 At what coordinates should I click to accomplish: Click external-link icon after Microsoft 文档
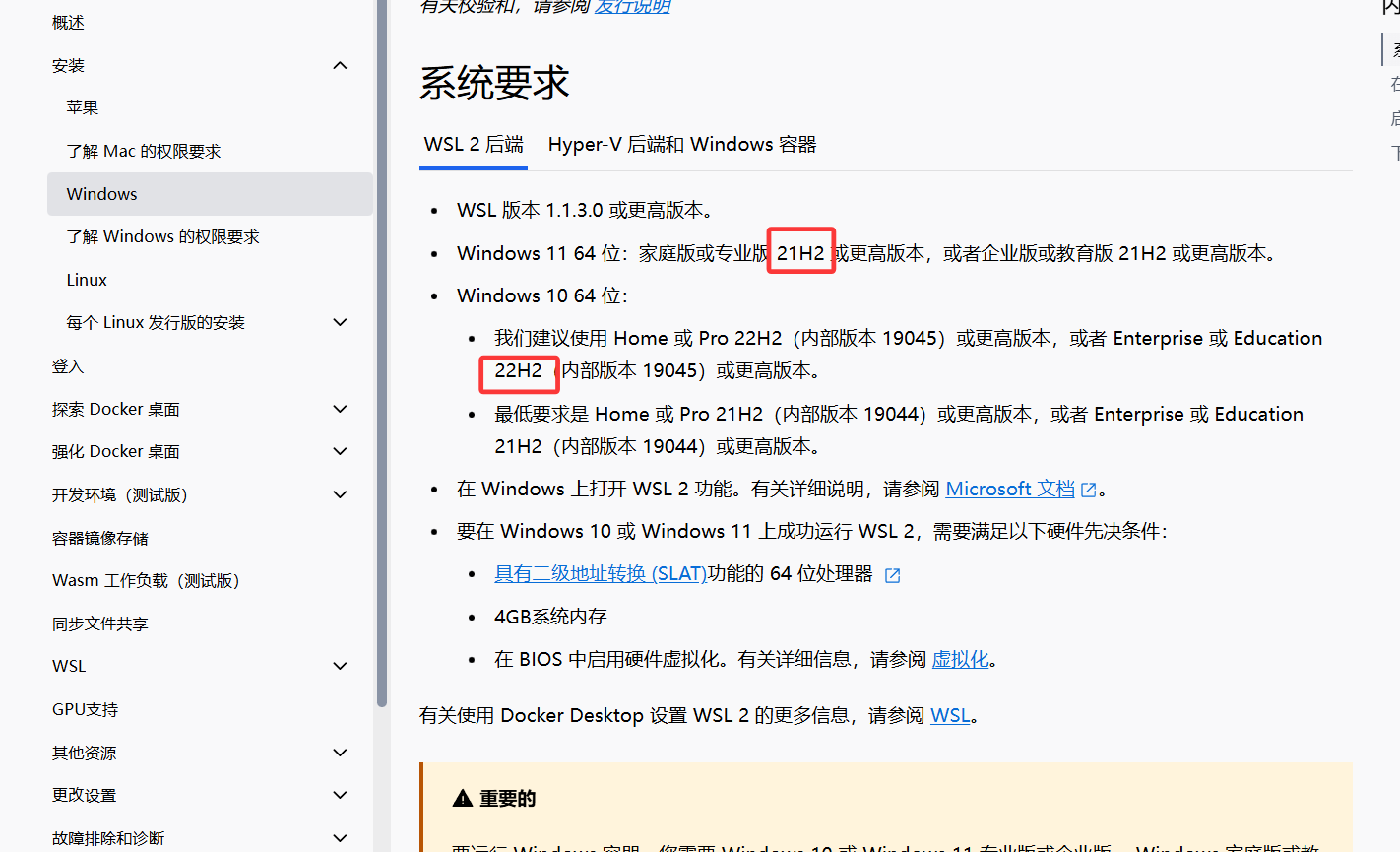(x=1089, y=491)
